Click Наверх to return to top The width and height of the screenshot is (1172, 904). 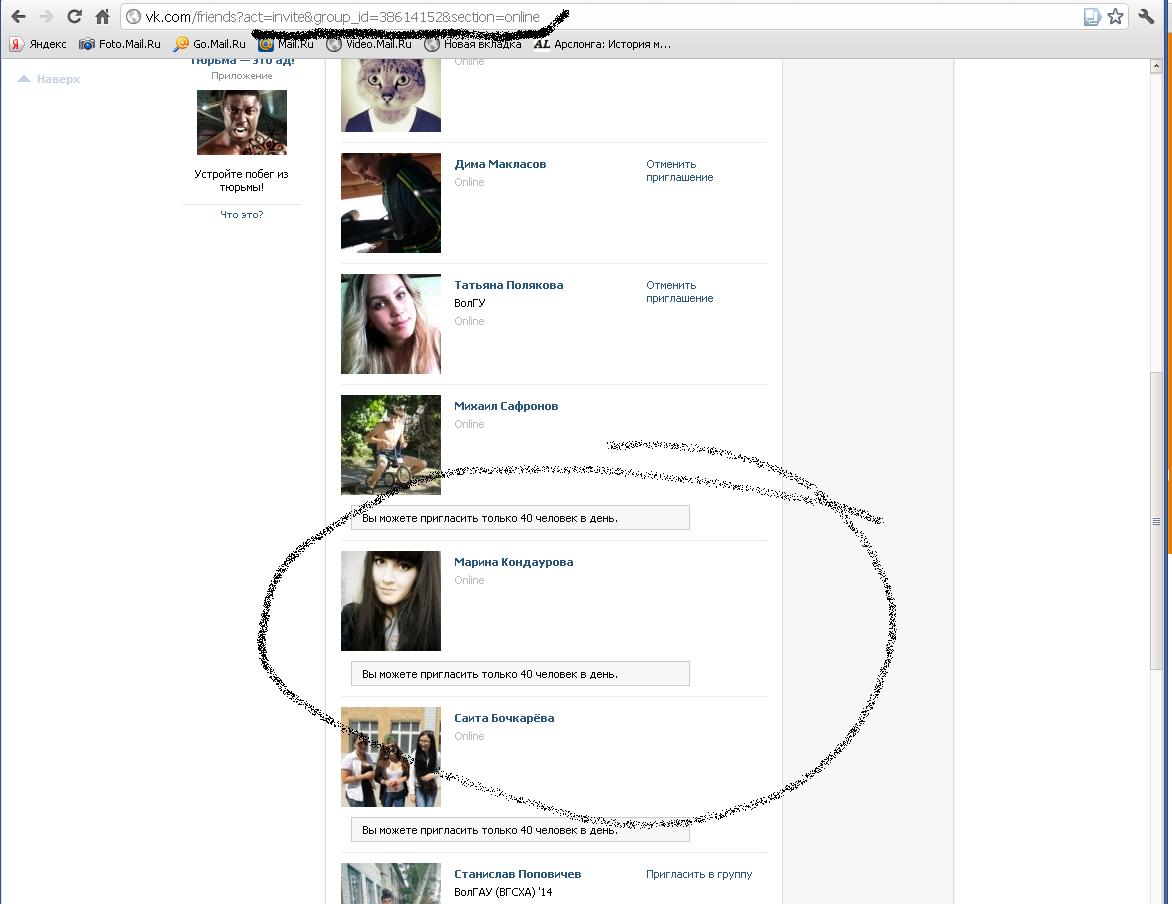coord(49,79)
